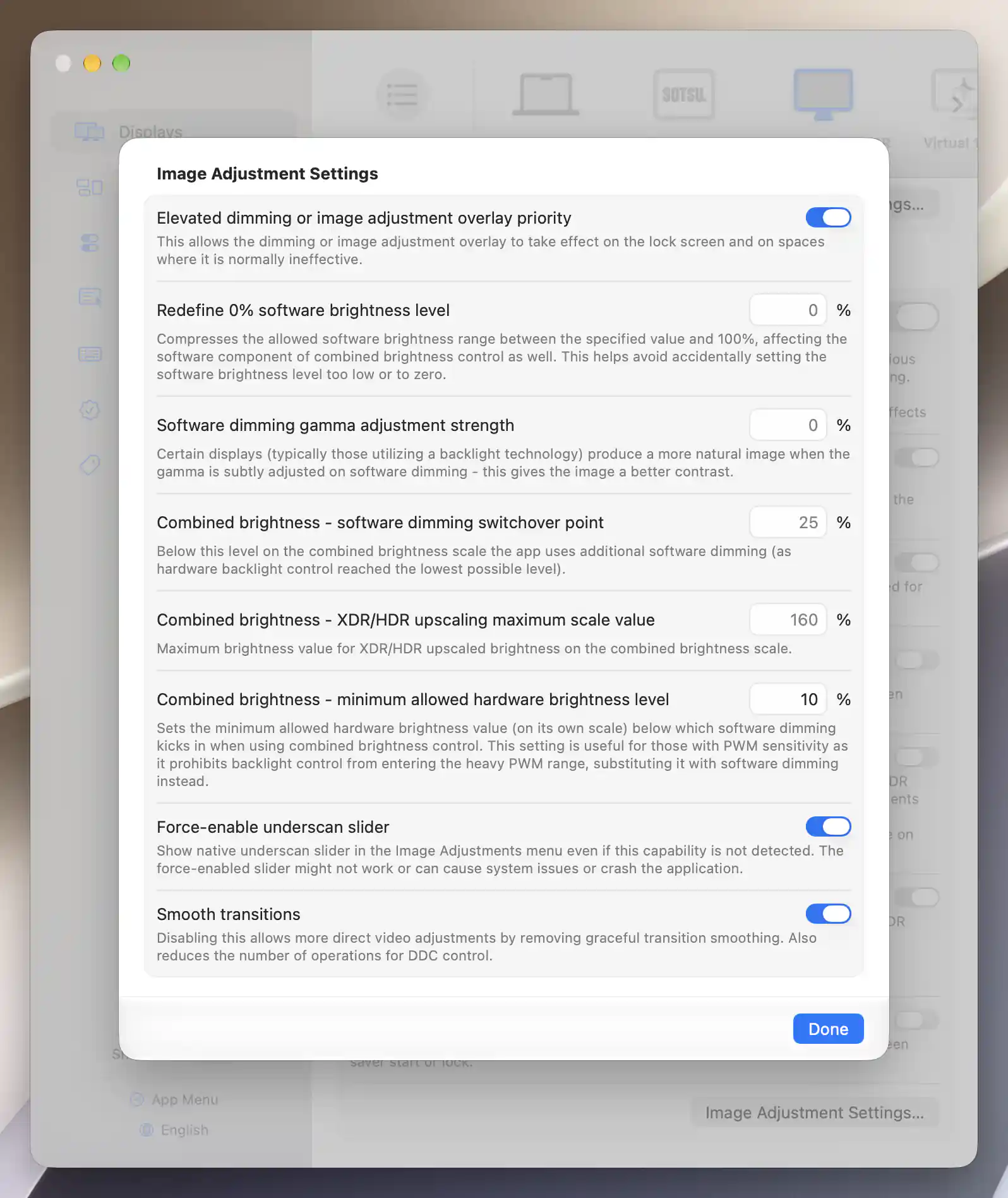This screenshot has width=1008, height=1198.
Task: Click the green zoom window button
Action: point(121,63)
